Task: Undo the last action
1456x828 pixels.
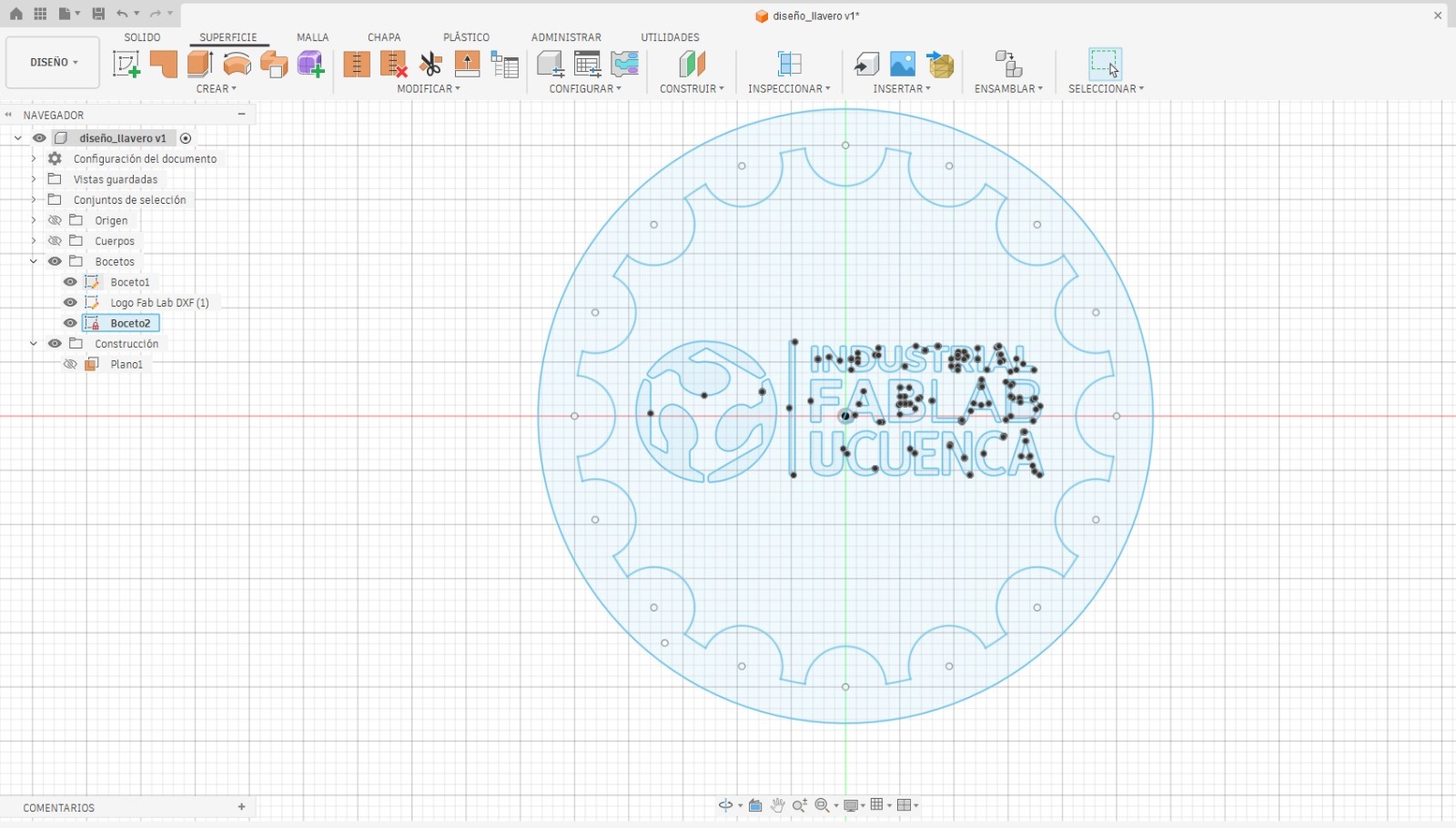Action: pos(122,14)
